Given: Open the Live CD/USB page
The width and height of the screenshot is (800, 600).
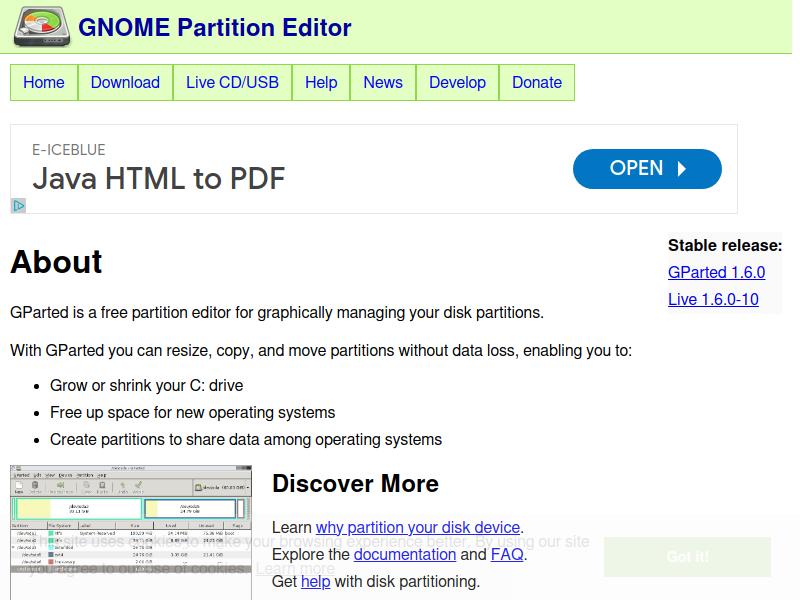Looking at the screenshot, I should pyautogui.click(x=233, y=83).
